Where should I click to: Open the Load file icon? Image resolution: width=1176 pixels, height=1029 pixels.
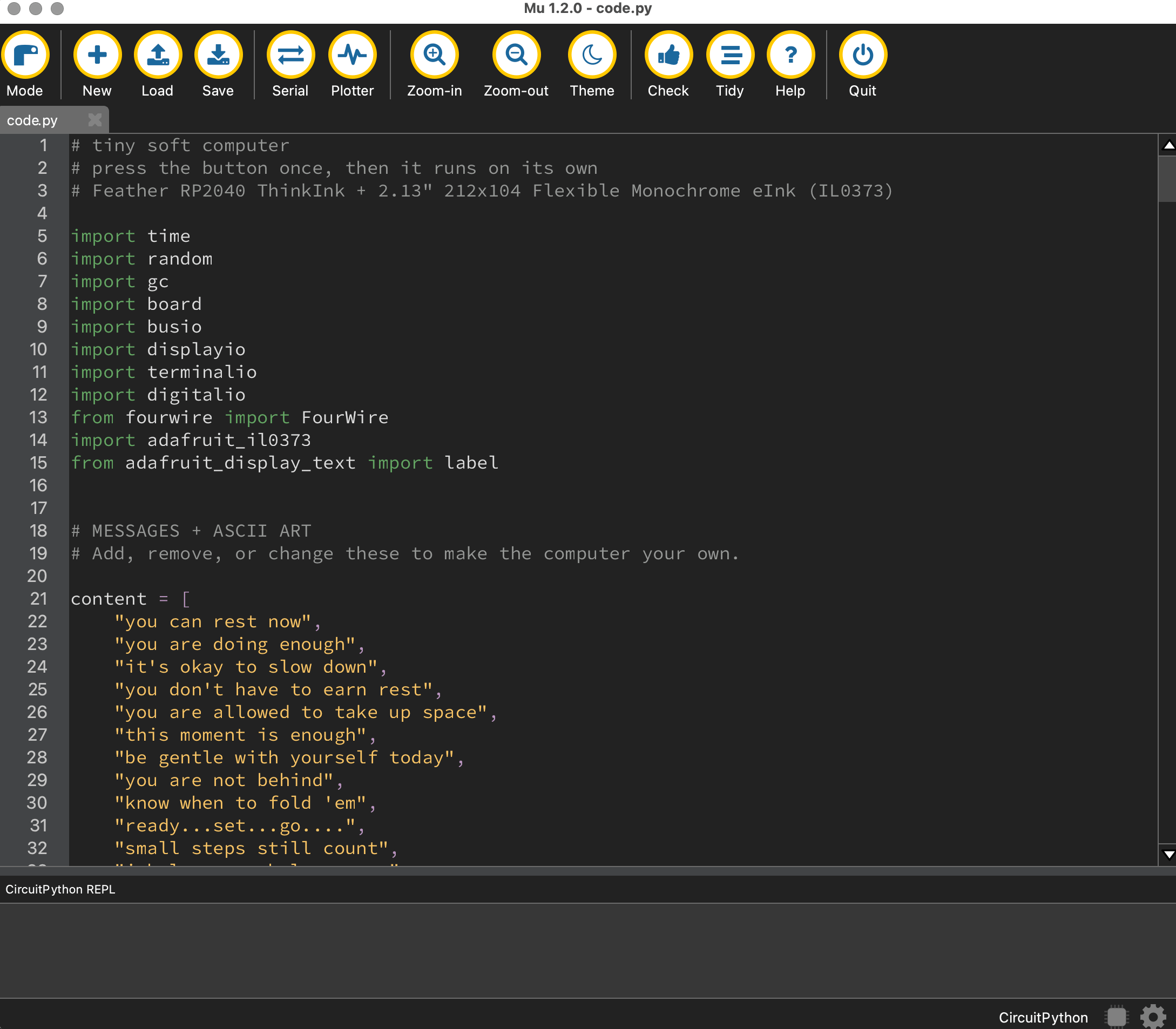(157, 56)
